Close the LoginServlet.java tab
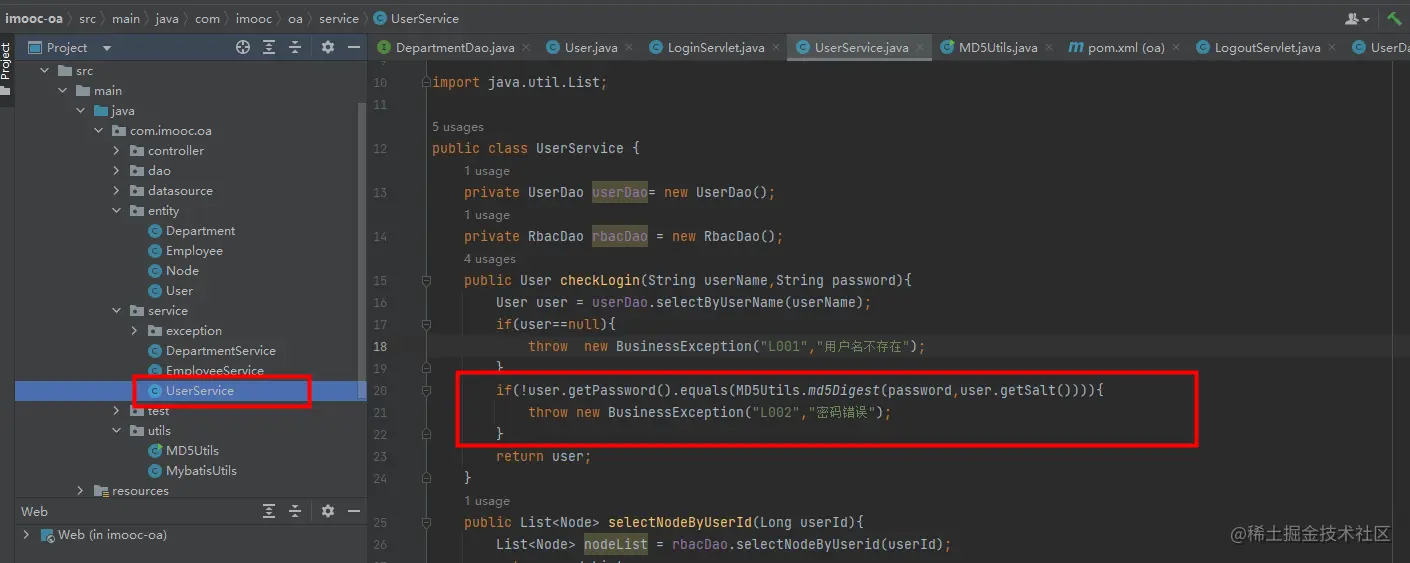Image resolution: width=1410 pixels, height=563 pixels. (776, 47)
